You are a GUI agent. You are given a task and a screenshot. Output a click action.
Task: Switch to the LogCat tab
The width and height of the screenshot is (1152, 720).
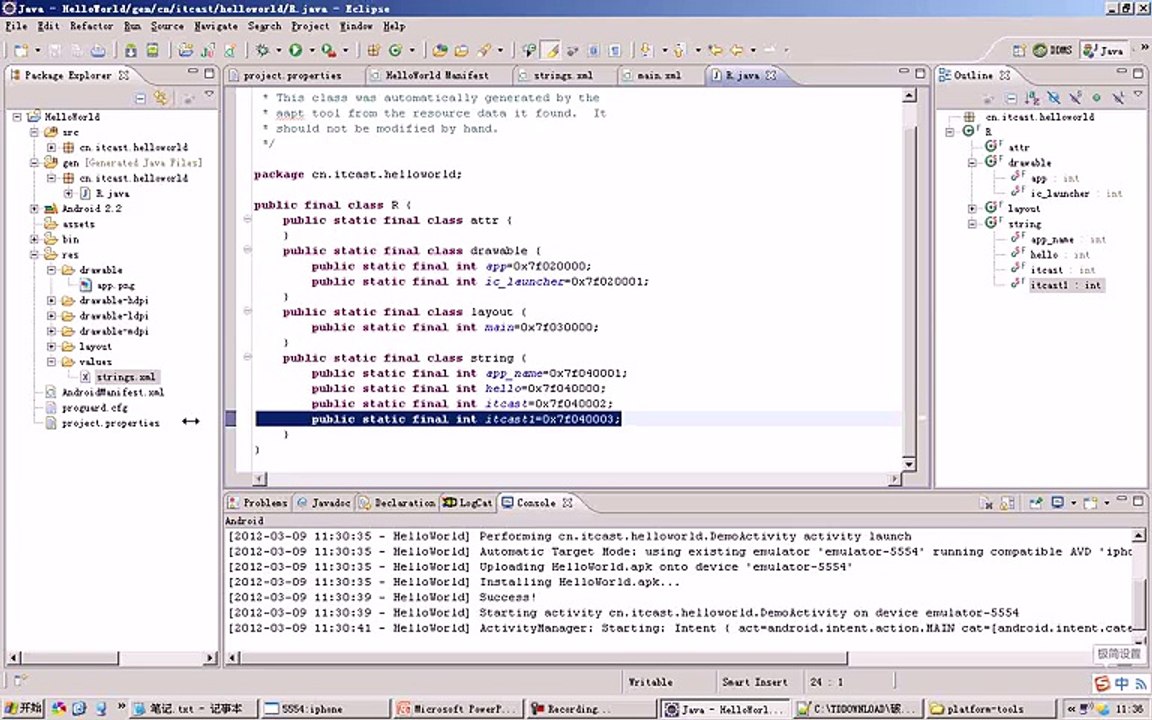[467, 503]
